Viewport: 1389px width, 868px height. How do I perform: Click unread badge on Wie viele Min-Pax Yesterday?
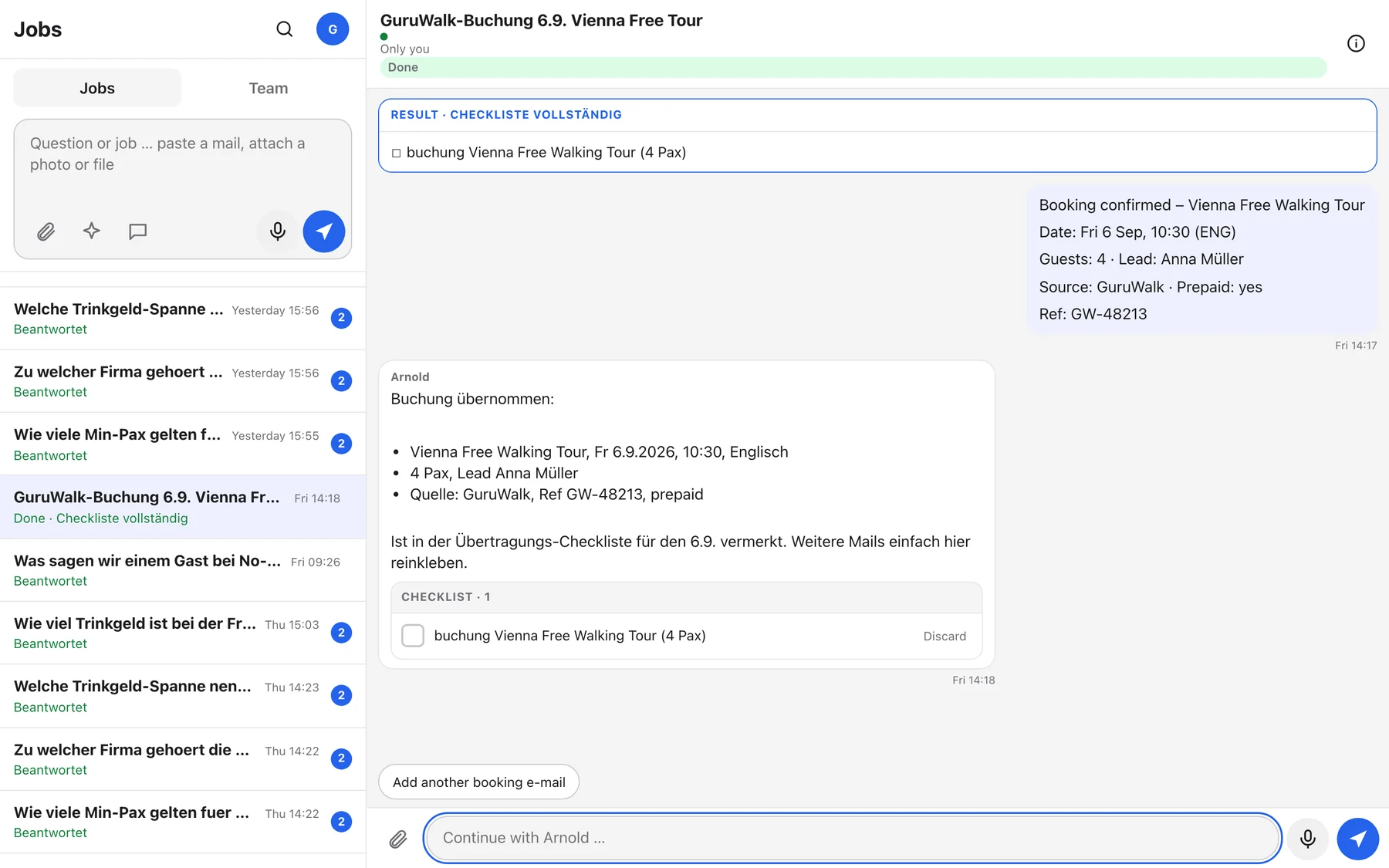click(x=342, y=444)
